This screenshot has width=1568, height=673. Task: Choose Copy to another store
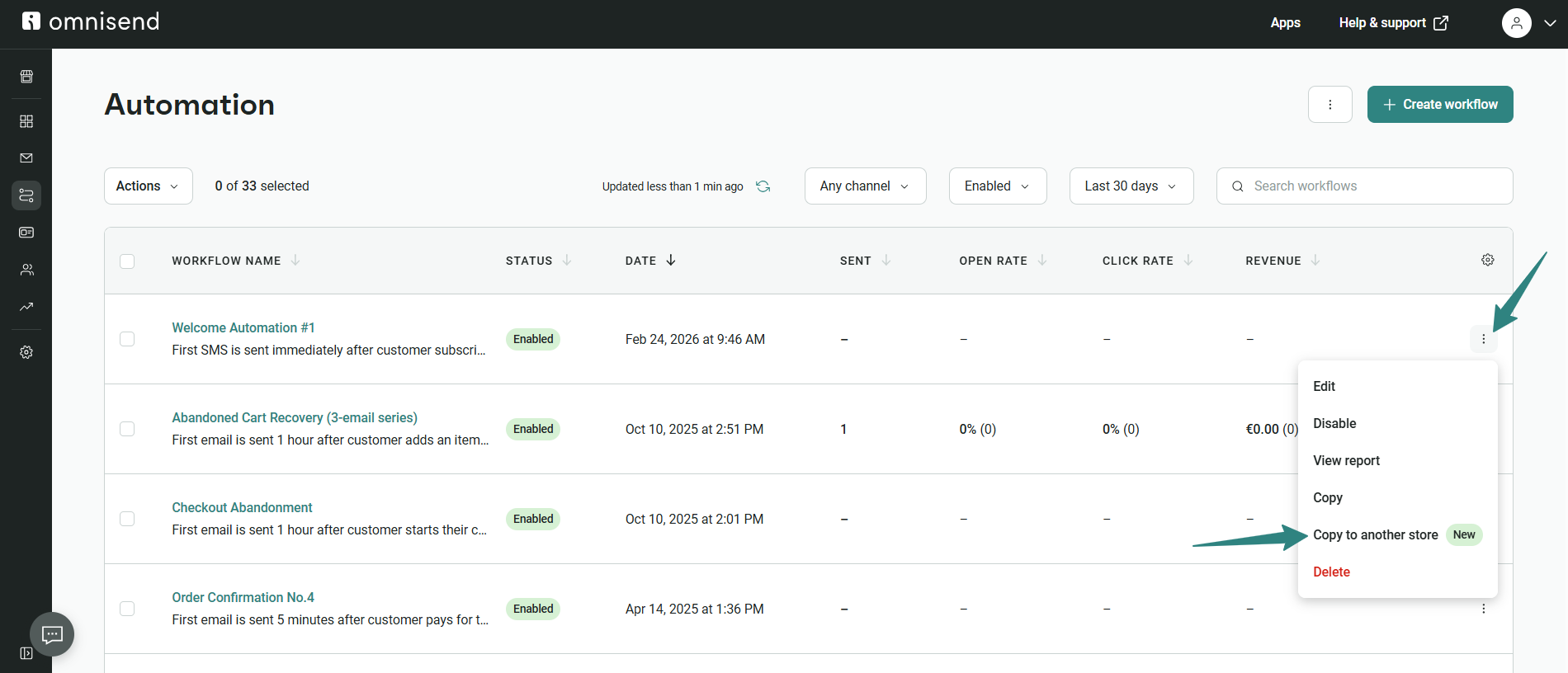[1375, 535]
